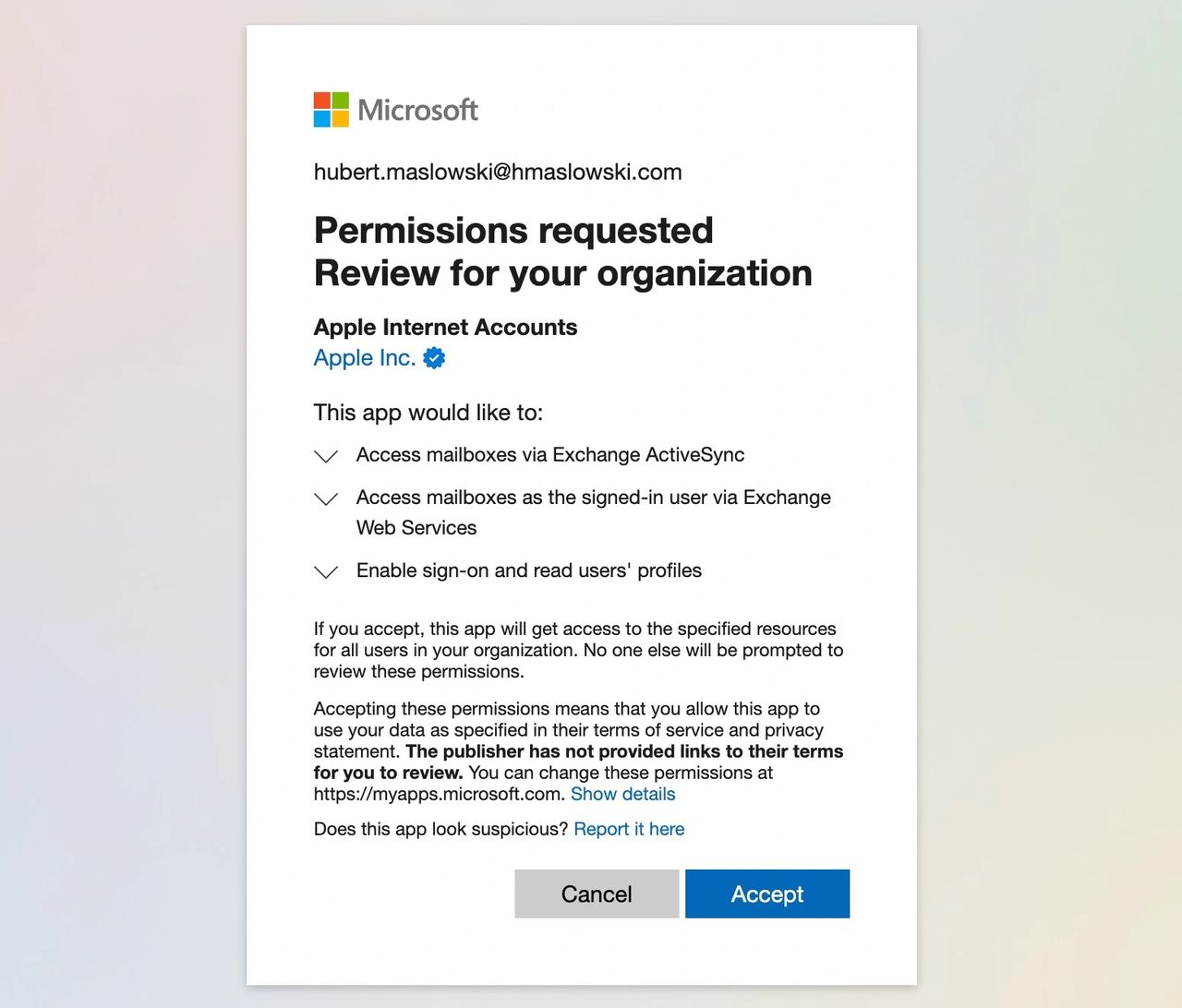Expand the sign-on and read profiles chevron
Image resolution: width=1182 pixels, height=1008 pixels.
pos(326,571)
